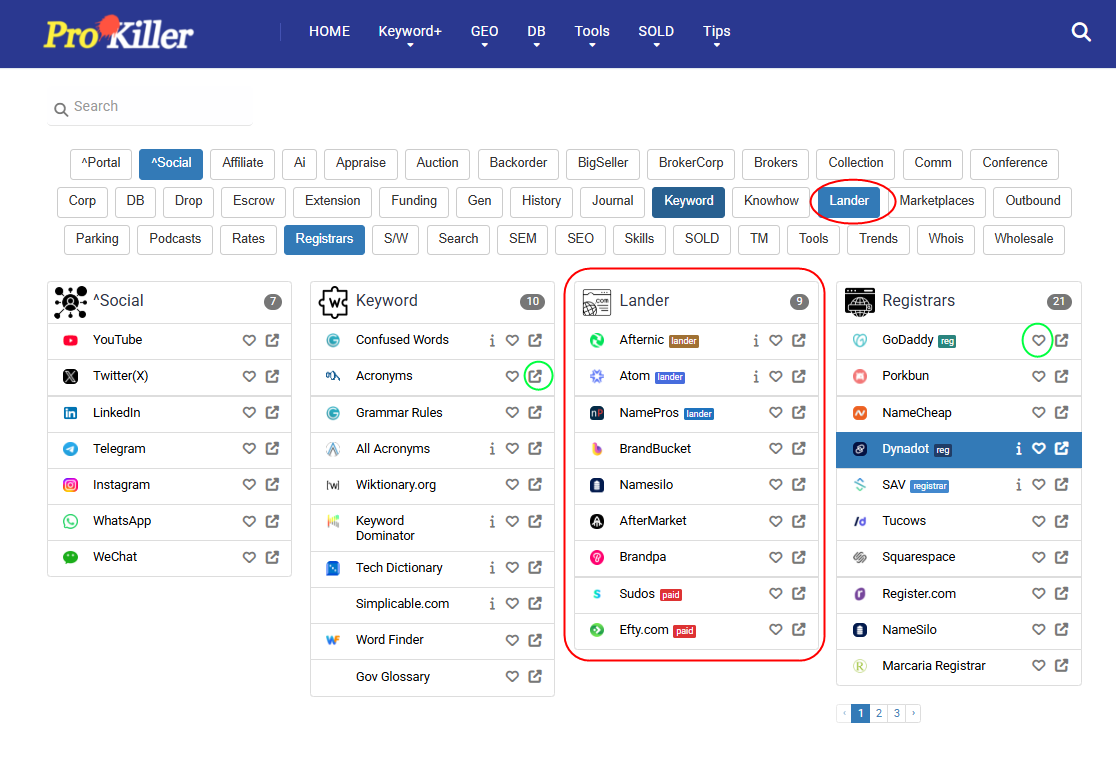Viewport: 1116px width, 776px height.
Task: Expand the GEO menu
Action: (484, 32)
